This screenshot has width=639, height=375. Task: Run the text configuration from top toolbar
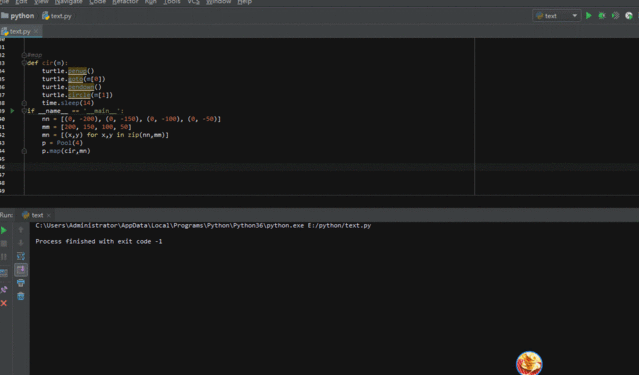(588, 15)
